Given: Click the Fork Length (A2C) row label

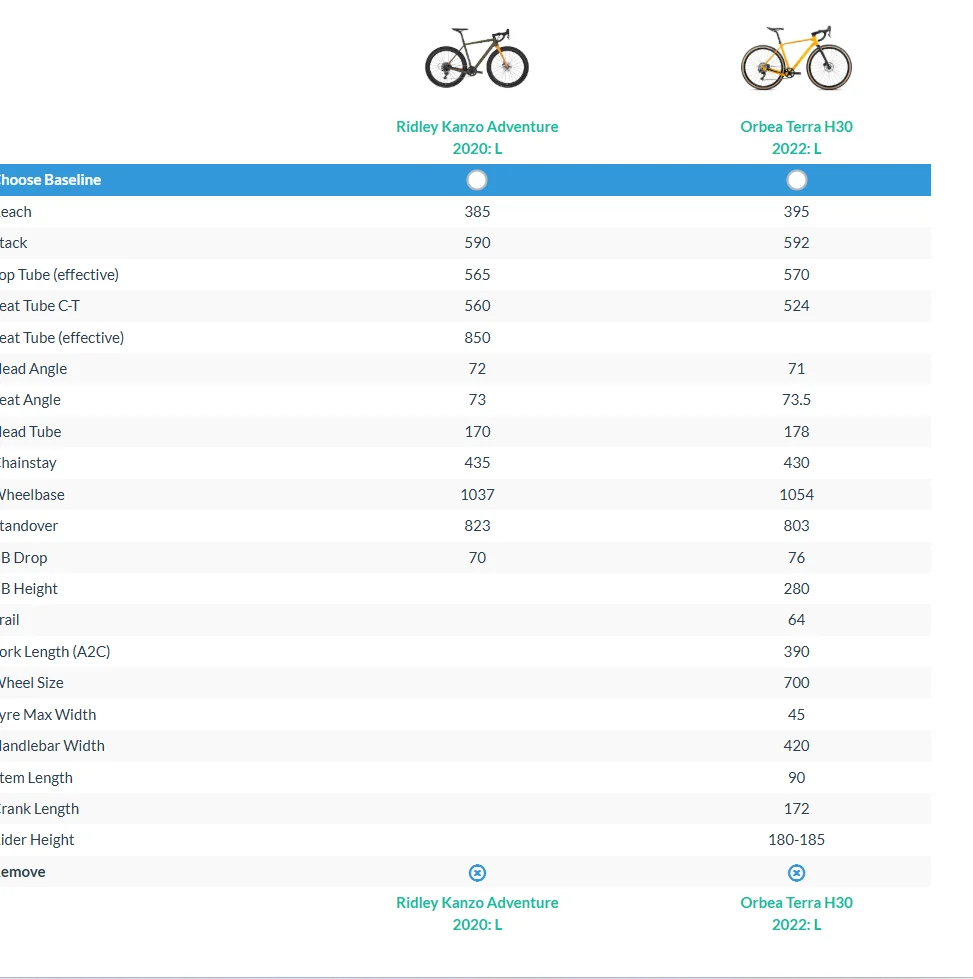Looking at the screenshot, I should click(x=55, y=652).
